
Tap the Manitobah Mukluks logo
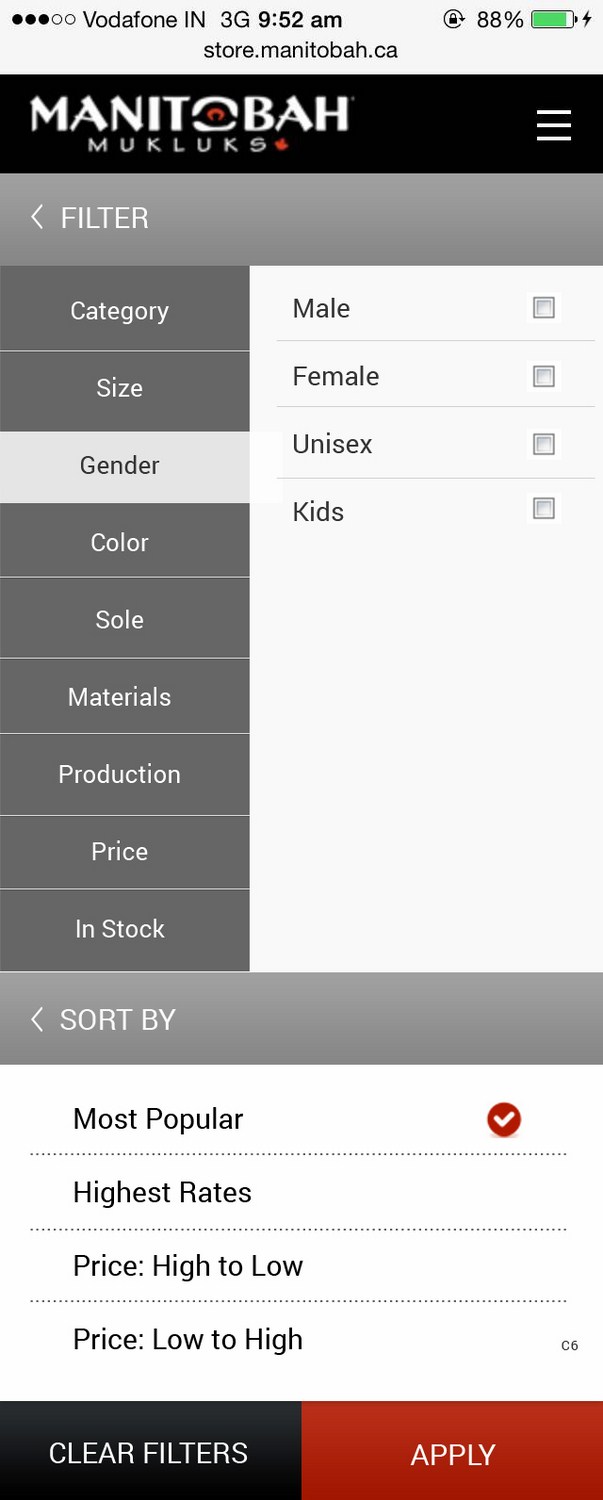tap(190, 124)
